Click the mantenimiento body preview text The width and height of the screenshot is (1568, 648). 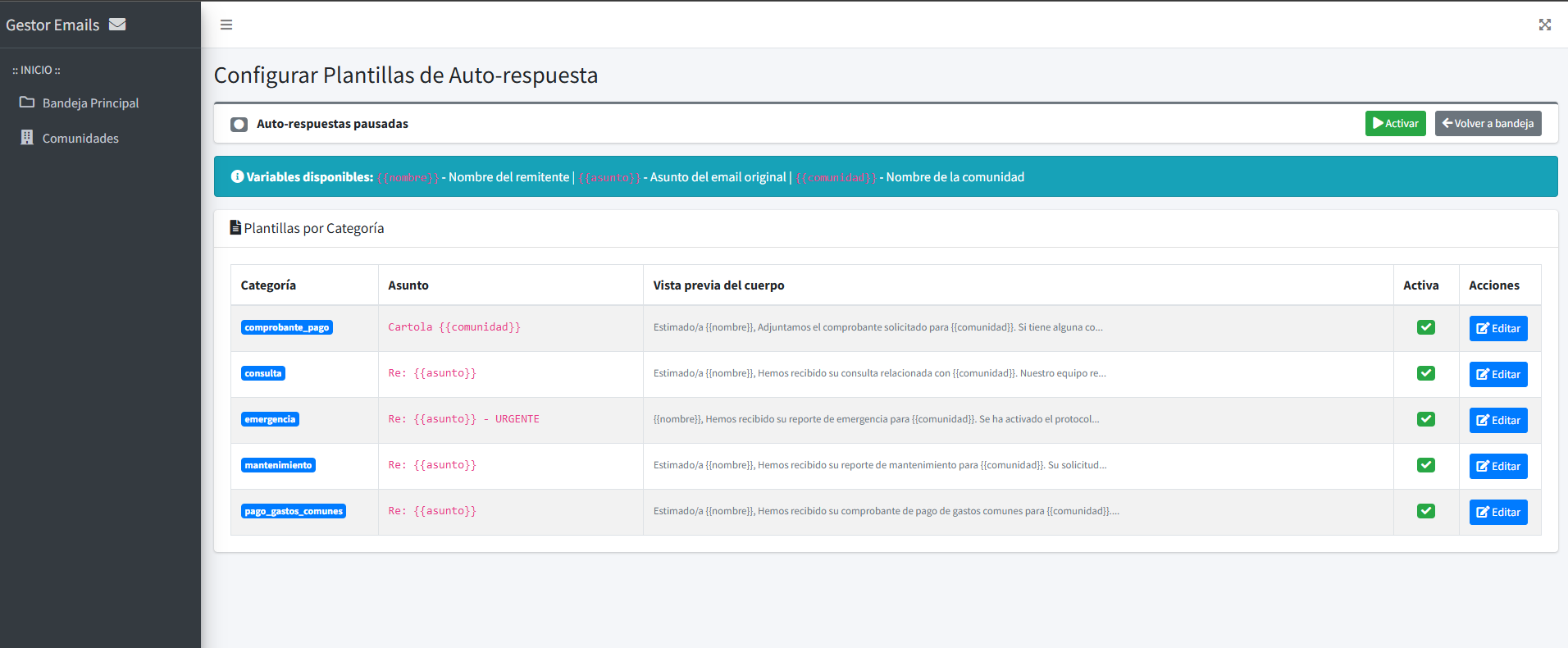coord(880,465)
